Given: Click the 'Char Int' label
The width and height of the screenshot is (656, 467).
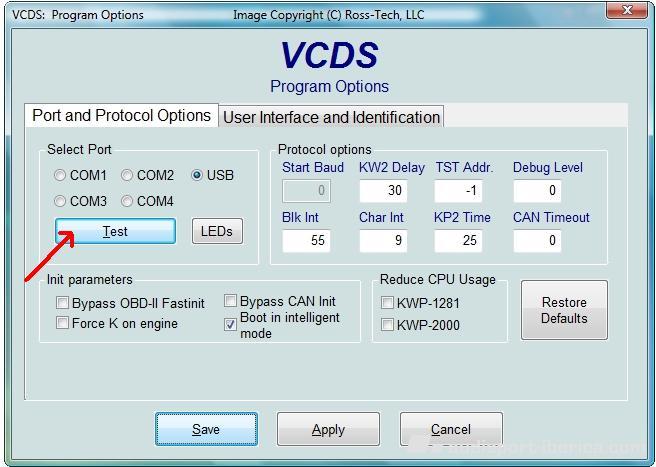Looking at the screenshot, I should (381, 217).
